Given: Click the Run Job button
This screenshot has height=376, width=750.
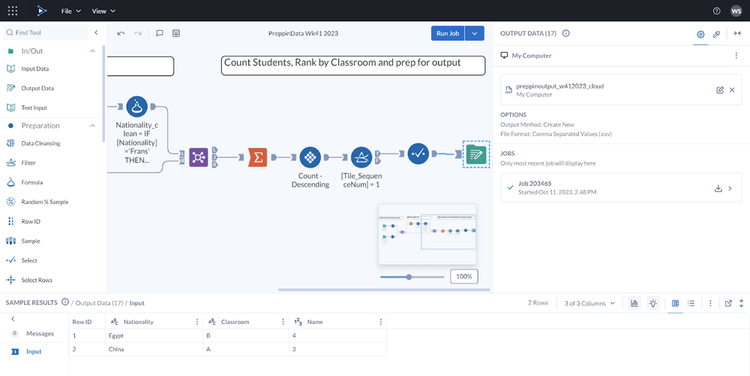Looking at the screenshot, I should [448, 33].
